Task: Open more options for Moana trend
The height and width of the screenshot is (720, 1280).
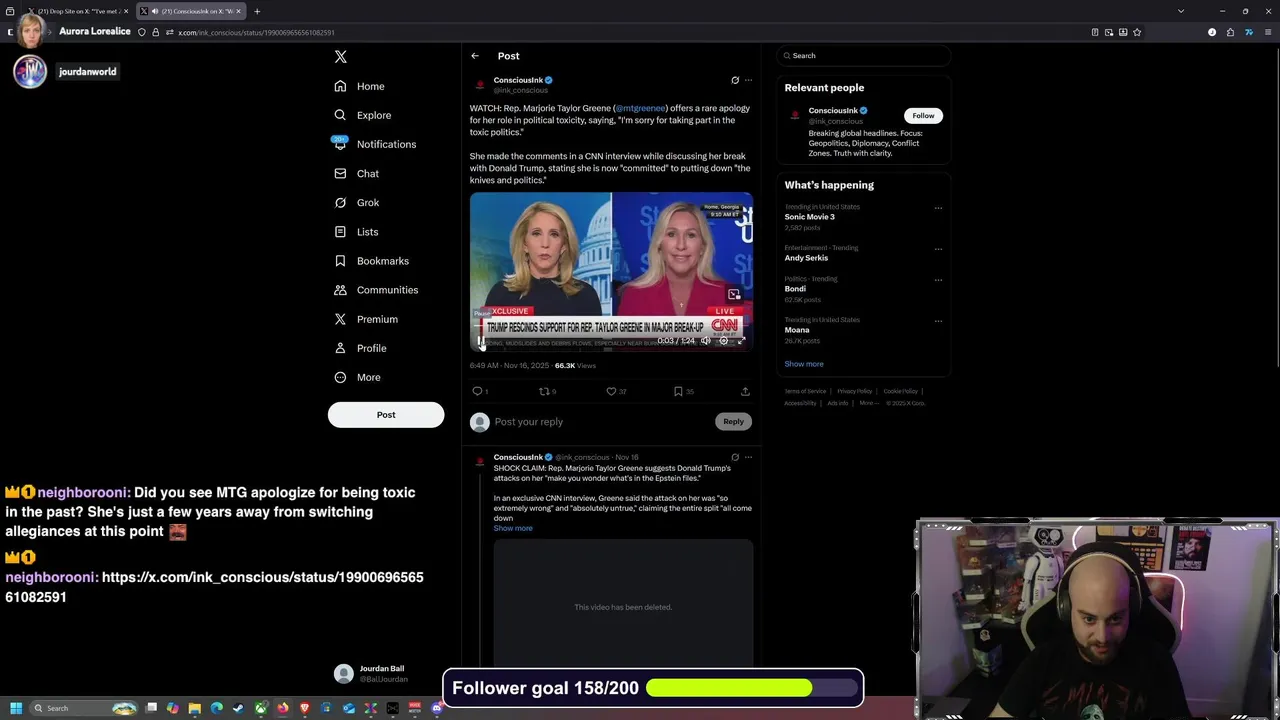Action: click(x=938, y=321)
